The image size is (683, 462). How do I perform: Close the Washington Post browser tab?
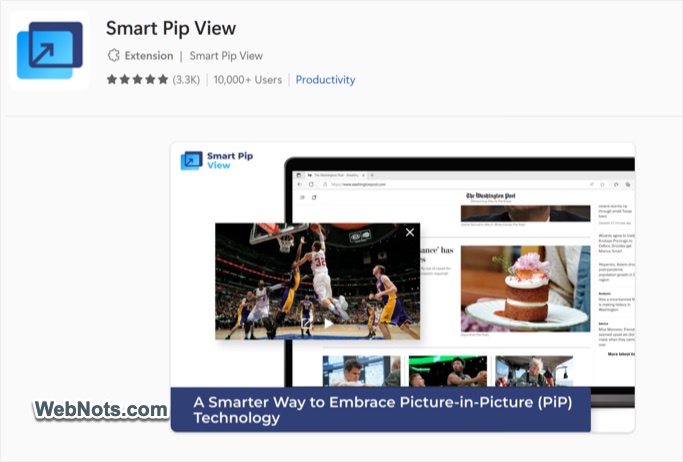(364, 175)
